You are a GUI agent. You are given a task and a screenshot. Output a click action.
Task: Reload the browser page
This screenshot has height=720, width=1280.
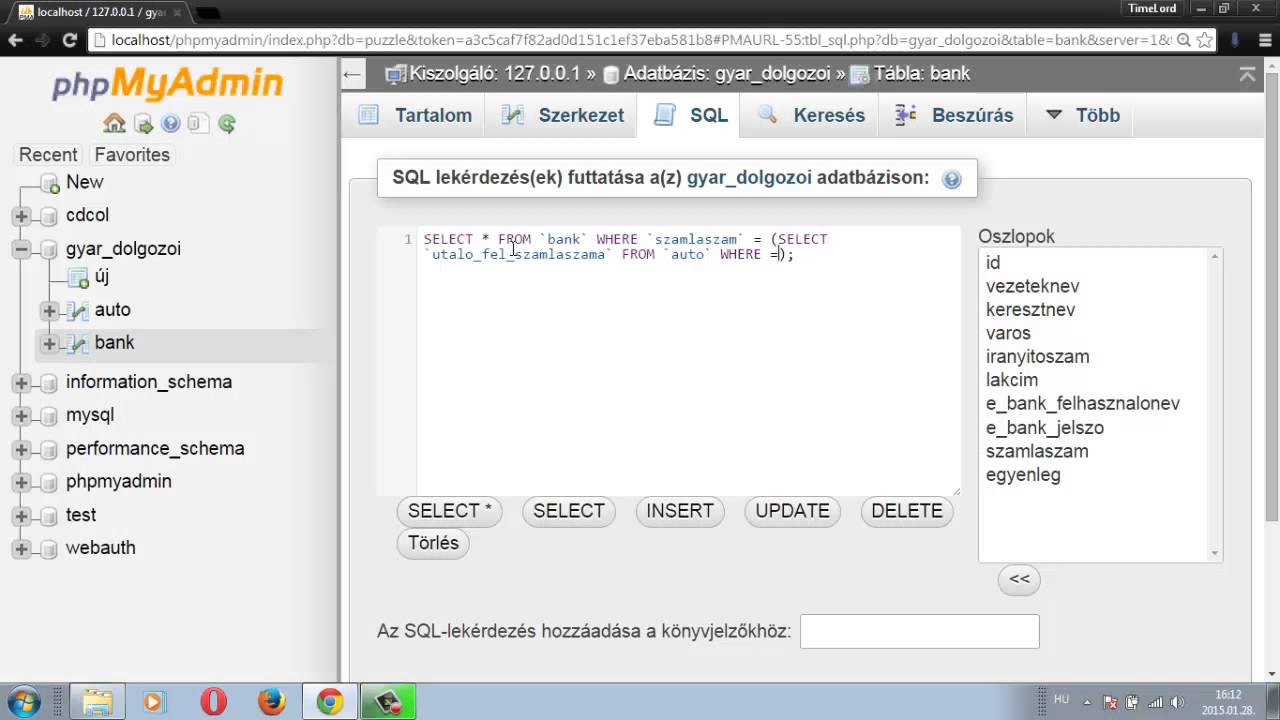click(69, 41)
